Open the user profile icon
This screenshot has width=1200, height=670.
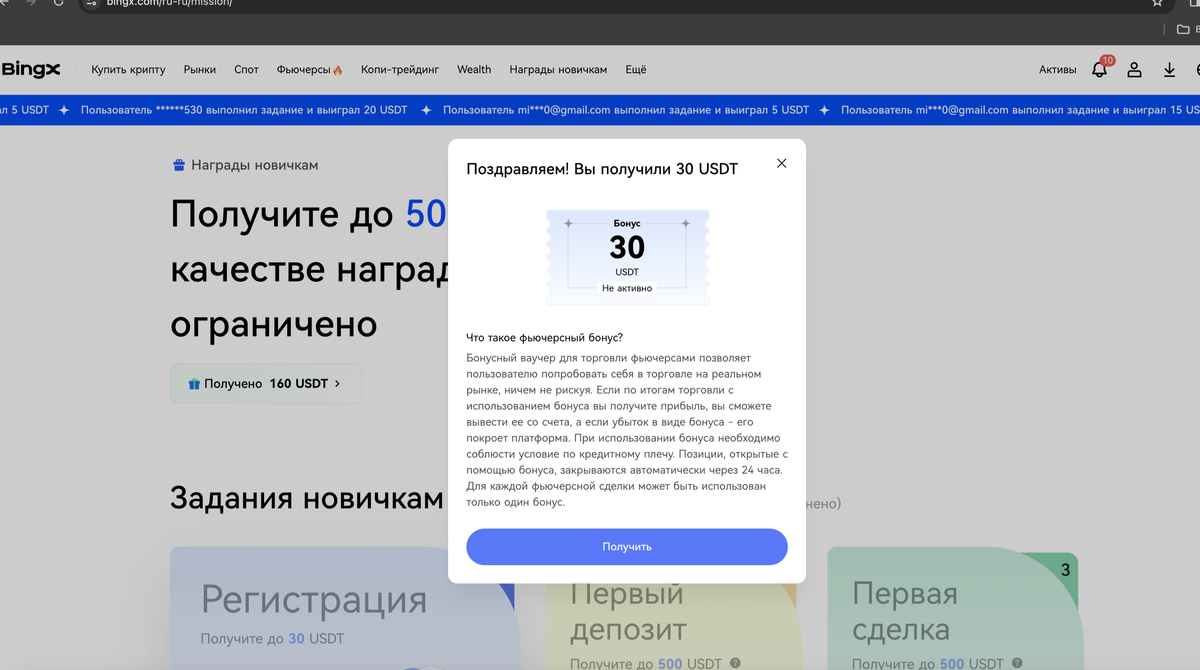click(x=1135, y=70)
